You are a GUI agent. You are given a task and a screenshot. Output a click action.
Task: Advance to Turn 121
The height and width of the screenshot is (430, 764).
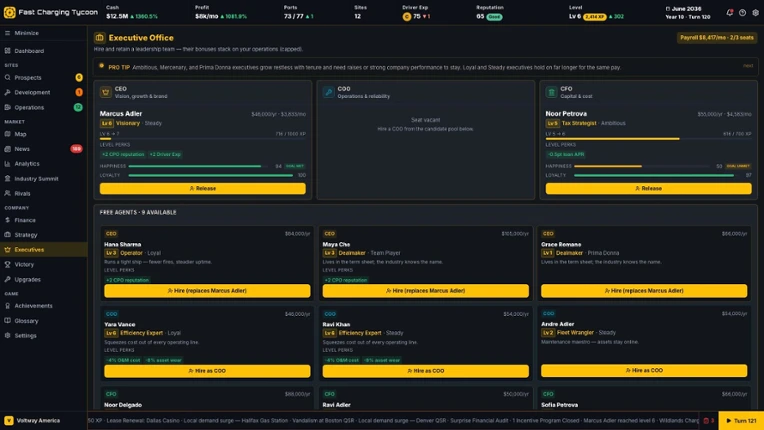click(741, 421)
